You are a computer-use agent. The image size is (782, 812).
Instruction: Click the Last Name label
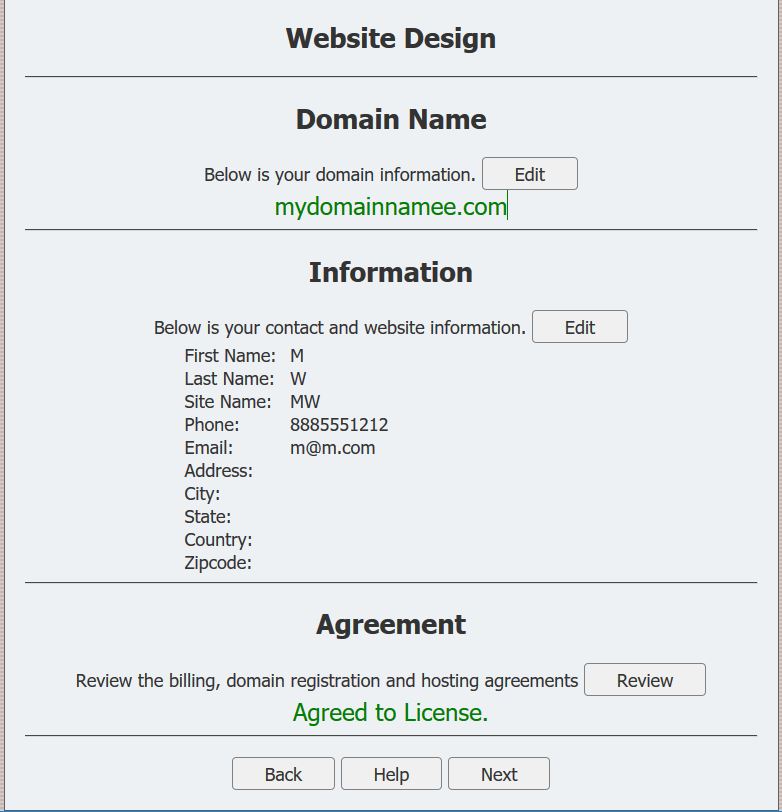(229, 379)
